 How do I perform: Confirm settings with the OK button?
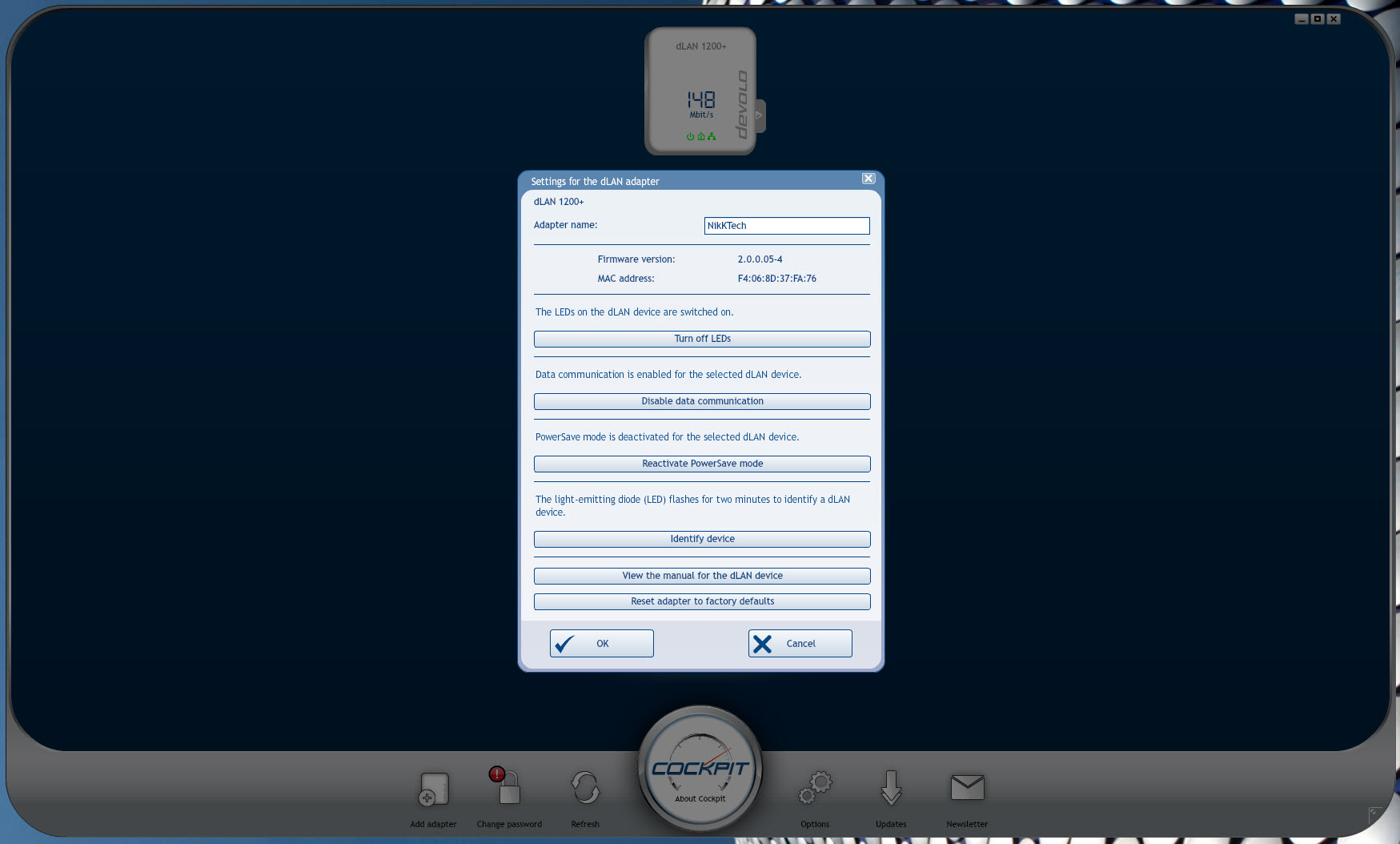click(602, 644)
